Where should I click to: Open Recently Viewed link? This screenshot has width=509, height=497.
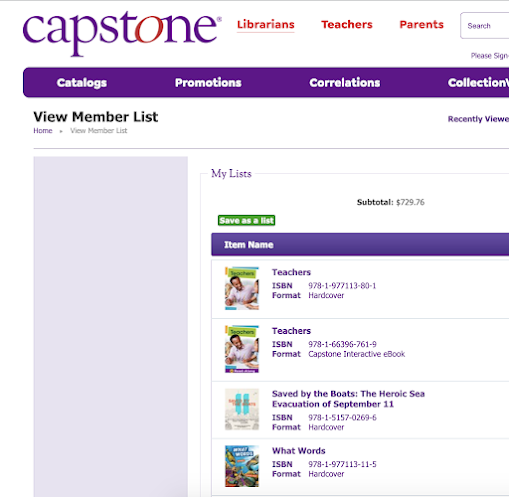click(478, 119)
